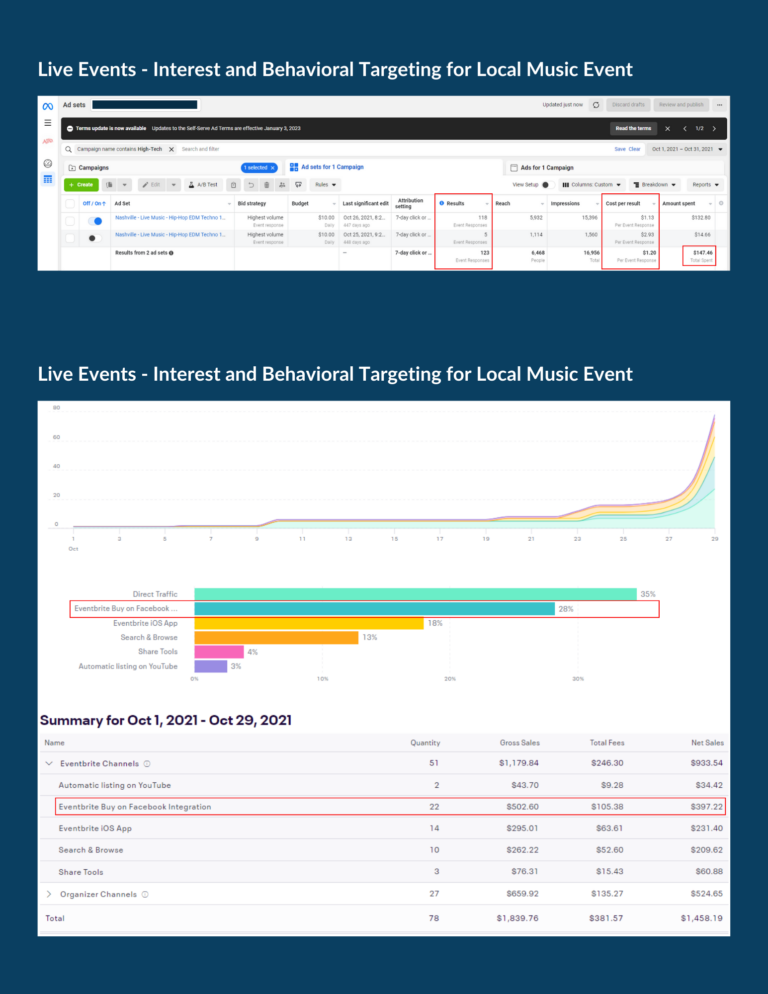Tick the select-all checkbox in table header
This screenshot has height=994, width=768.
[70, 204]
